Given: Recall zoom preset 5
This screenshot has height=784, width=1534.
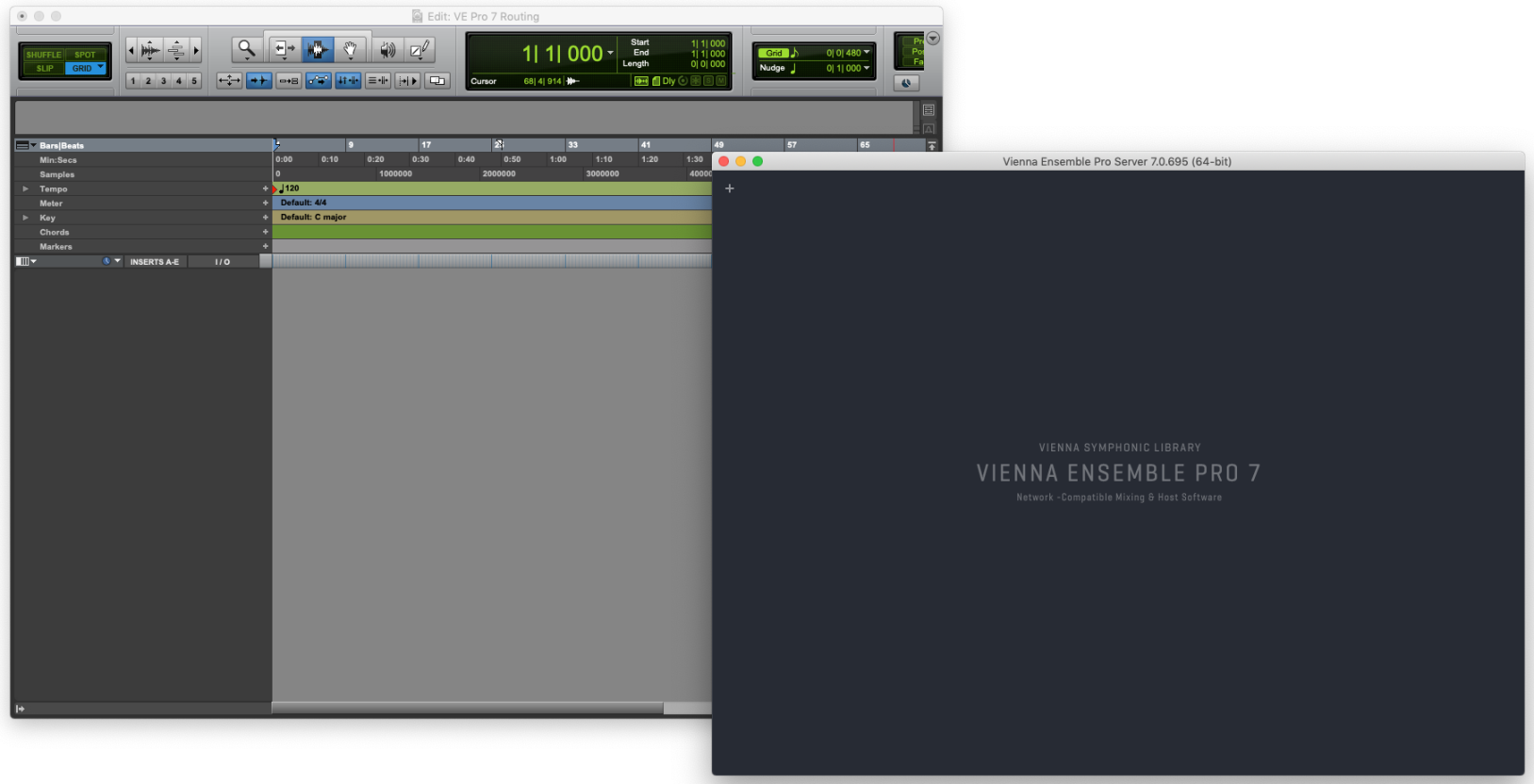Looking at the screenshot, I should [x=194, y=81].
